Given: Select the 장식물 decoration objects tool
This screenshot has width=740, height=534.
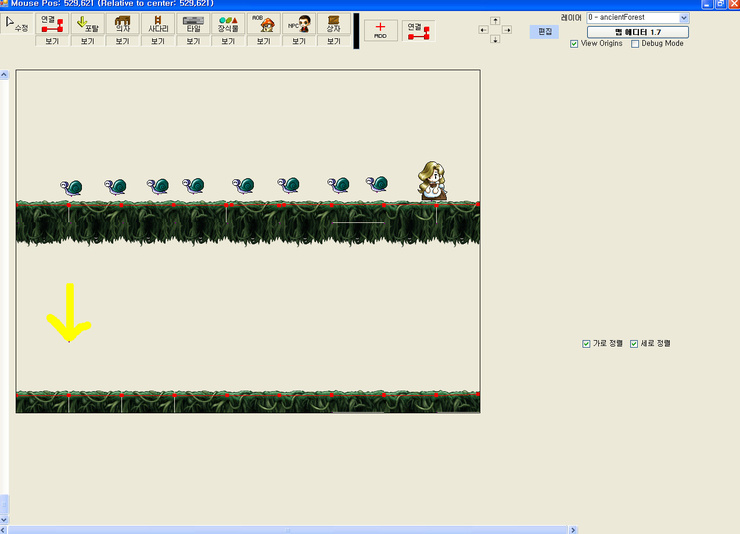Looking at the screenshot, I should pyautogui.click(x=228, y=24).
